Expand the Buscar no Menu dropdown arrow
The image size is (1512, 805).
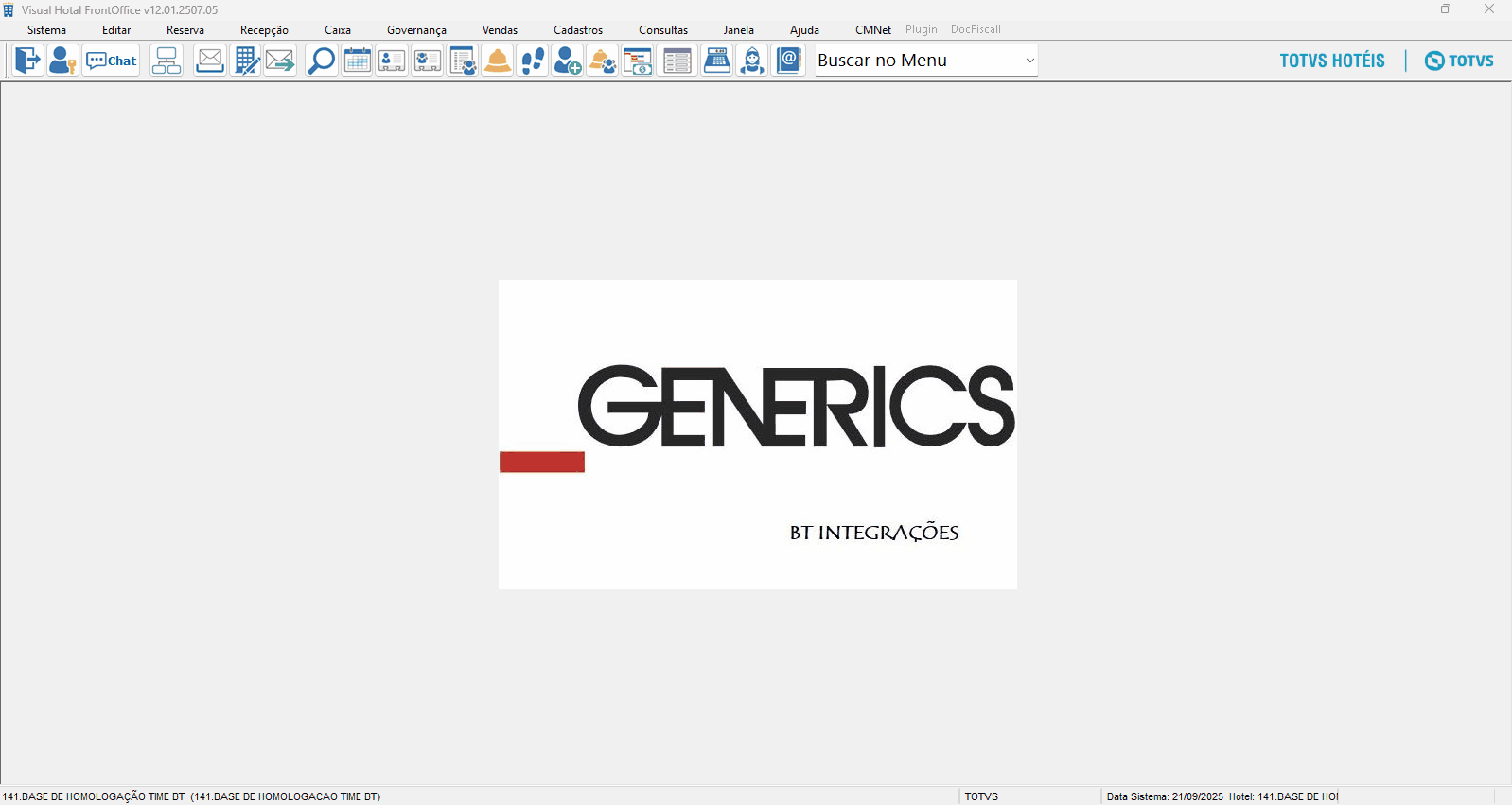(1029, 61)
